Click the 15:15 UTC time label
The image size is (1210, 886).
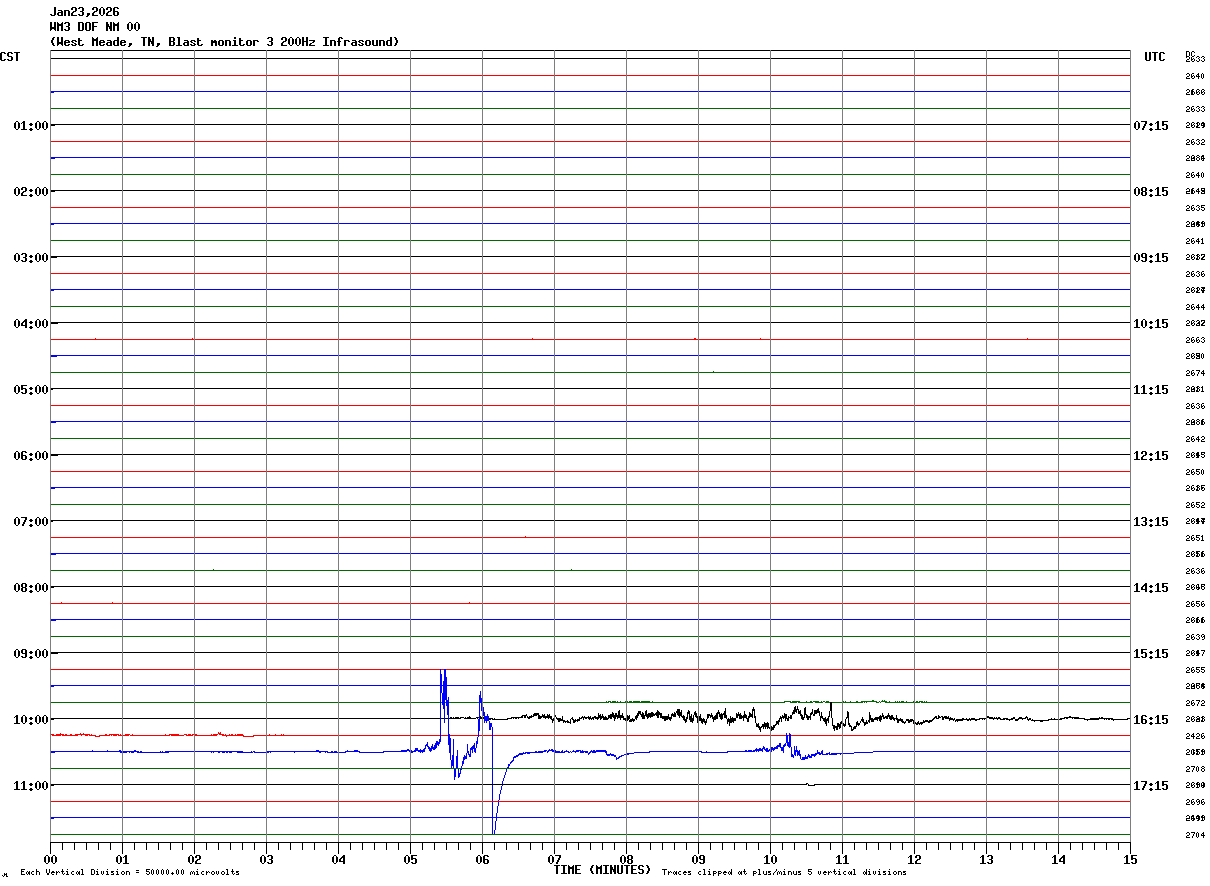coord(1151,653)
